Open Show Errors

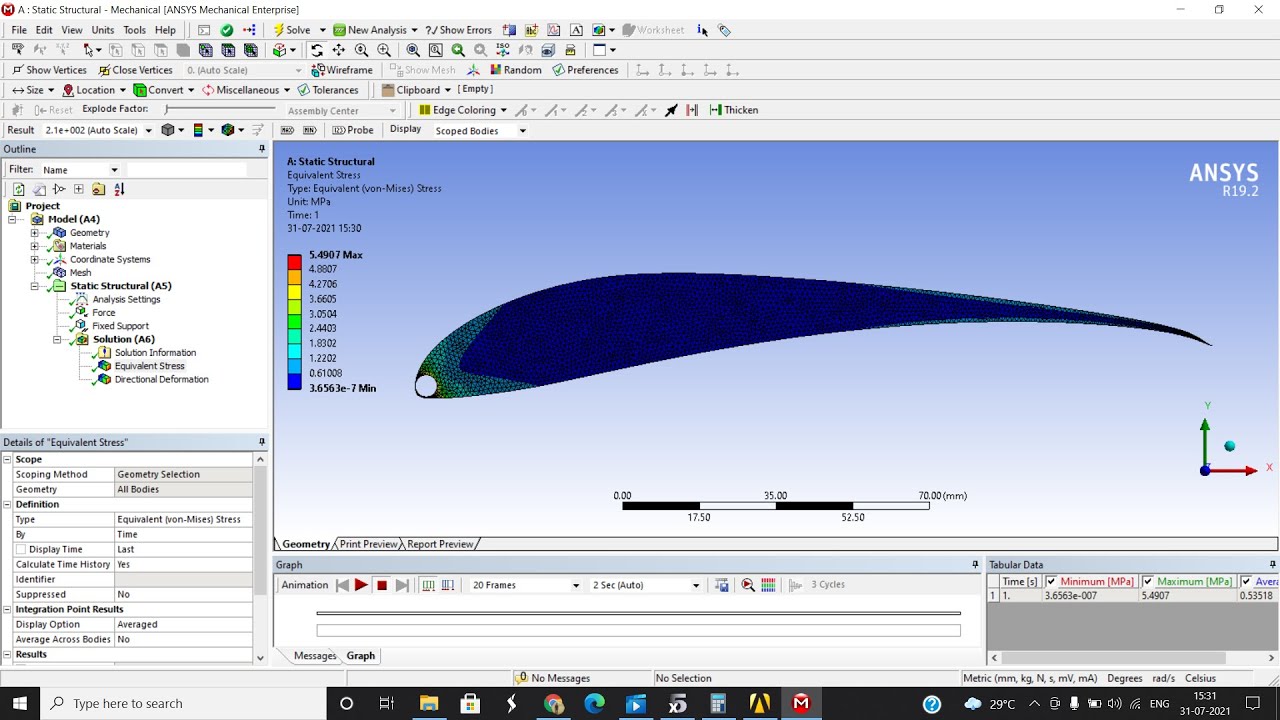coord(457,30)
